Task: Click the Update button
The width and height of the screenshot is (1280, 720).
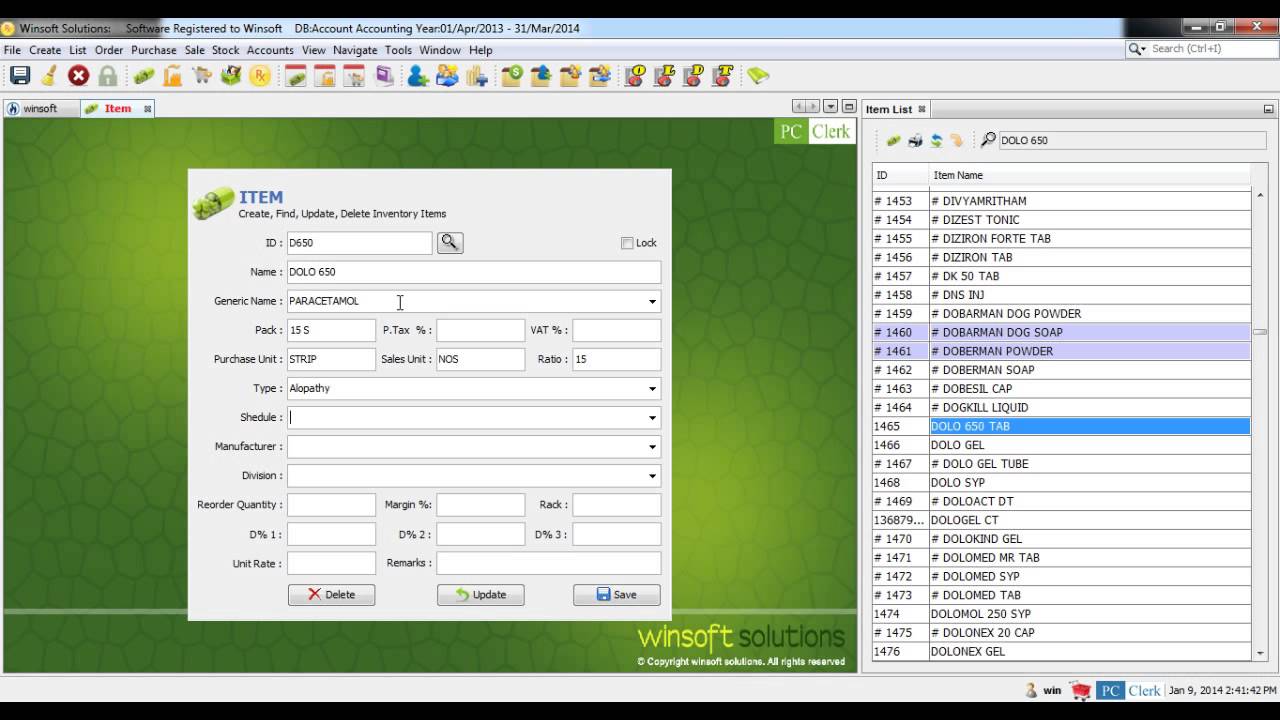Action: (480, 594)
